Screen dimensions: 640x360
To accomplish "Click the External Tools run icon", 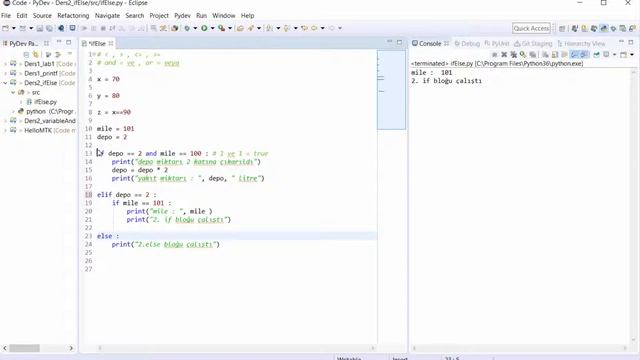I will [222, 28].
